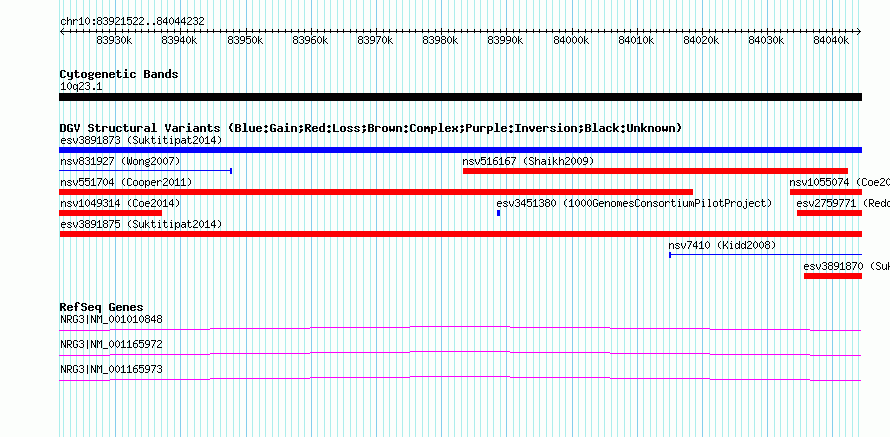Open esv3891870 variant label

coord(846,266)
